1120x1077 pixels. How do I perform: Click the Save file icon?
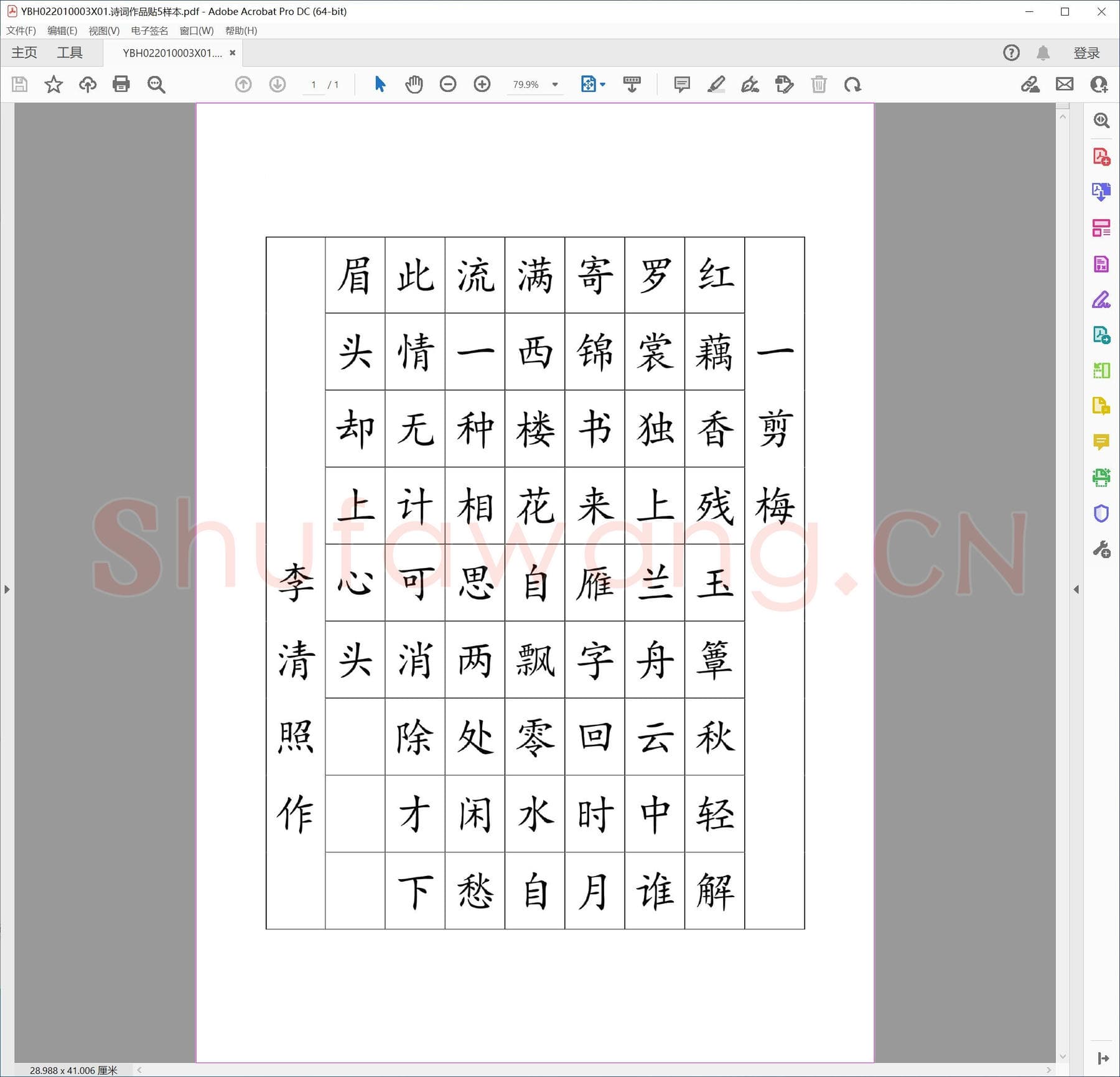coord(19,84)
